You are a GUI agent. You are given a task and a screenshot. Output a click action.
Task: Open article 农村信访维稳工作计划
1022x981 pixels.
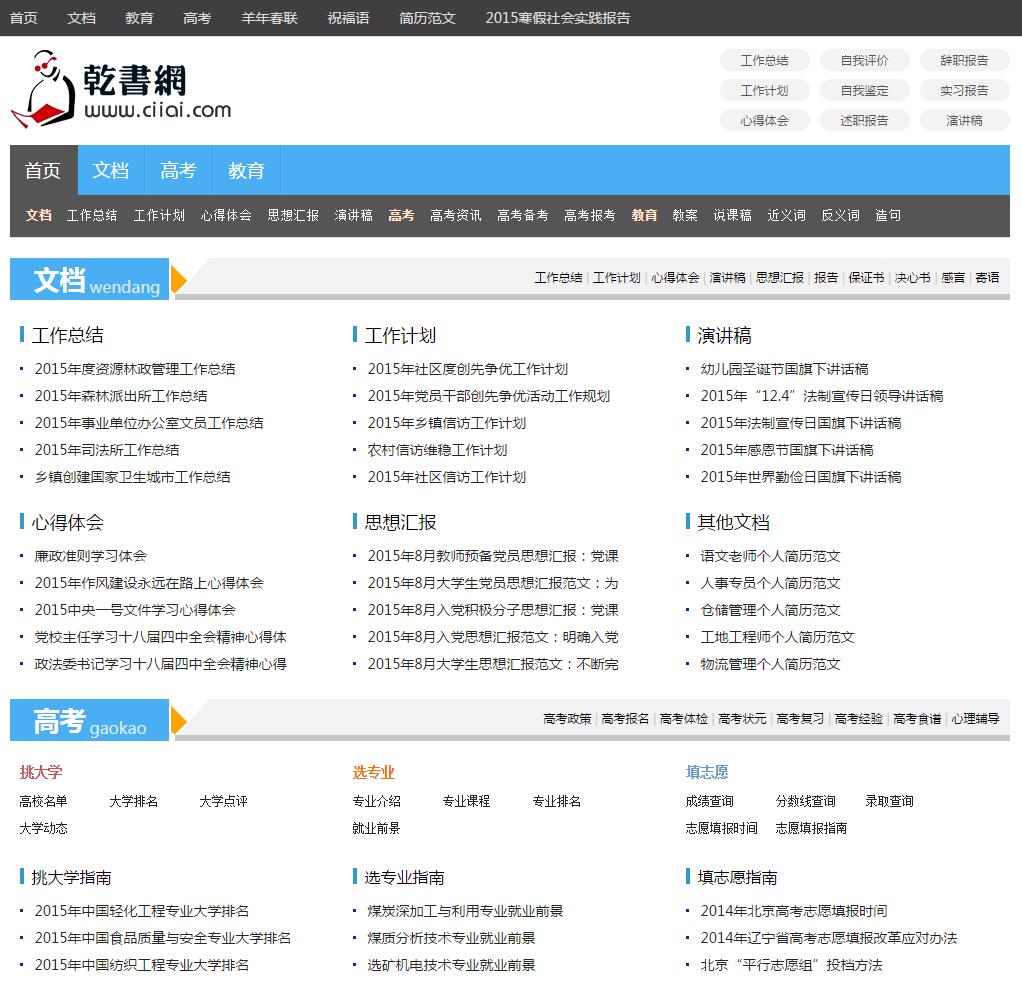[437, 450]
